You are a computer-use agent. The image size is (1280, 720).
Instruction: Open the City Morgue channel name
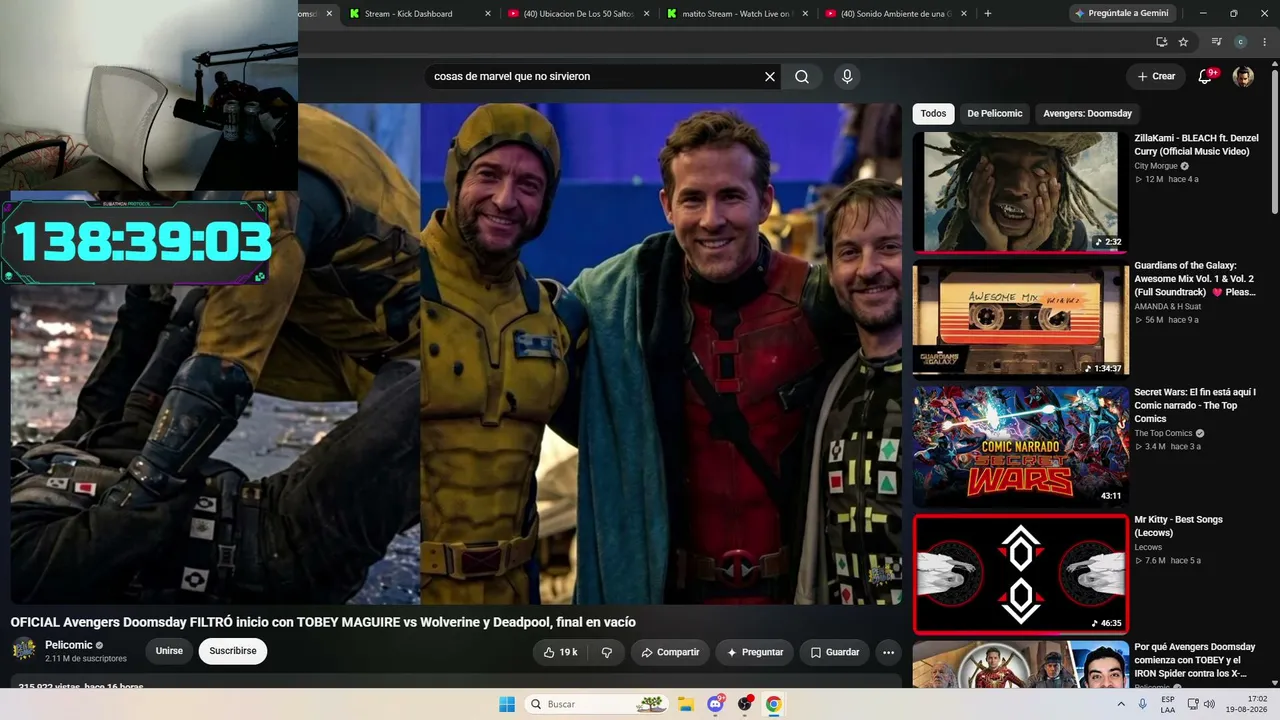(1156, 166)
